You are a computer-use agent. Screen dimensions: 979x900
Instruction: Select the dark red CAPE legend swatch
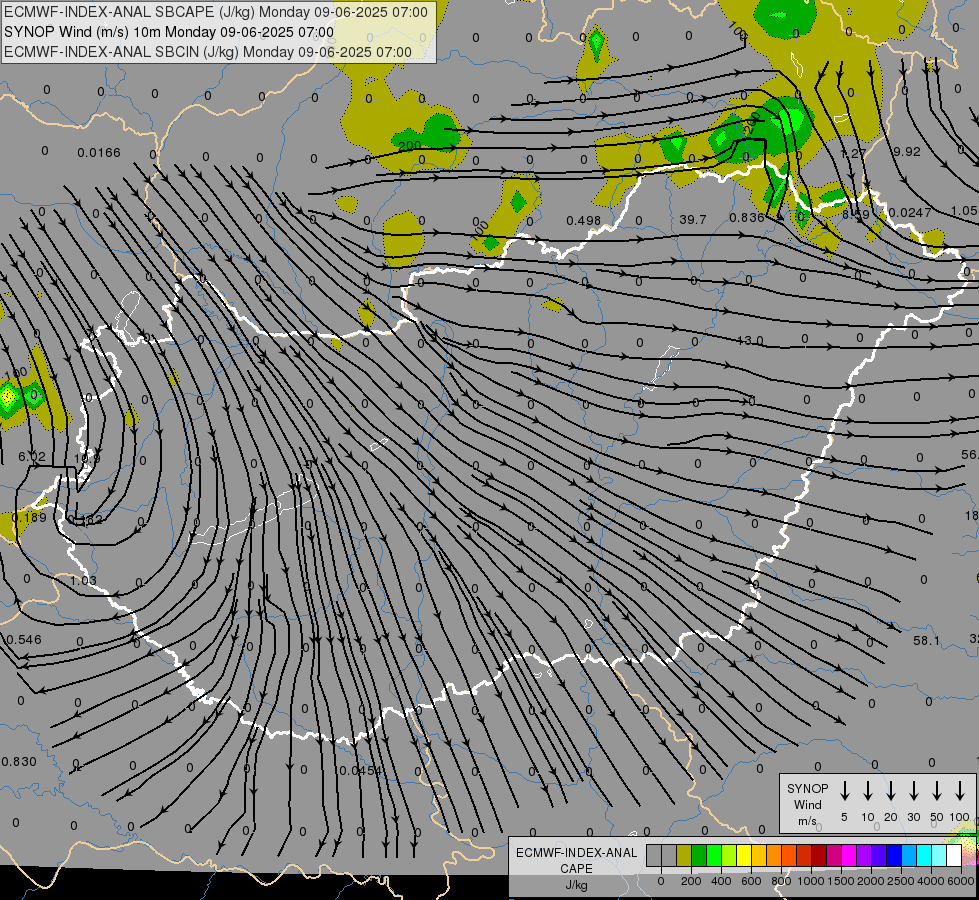819,856
